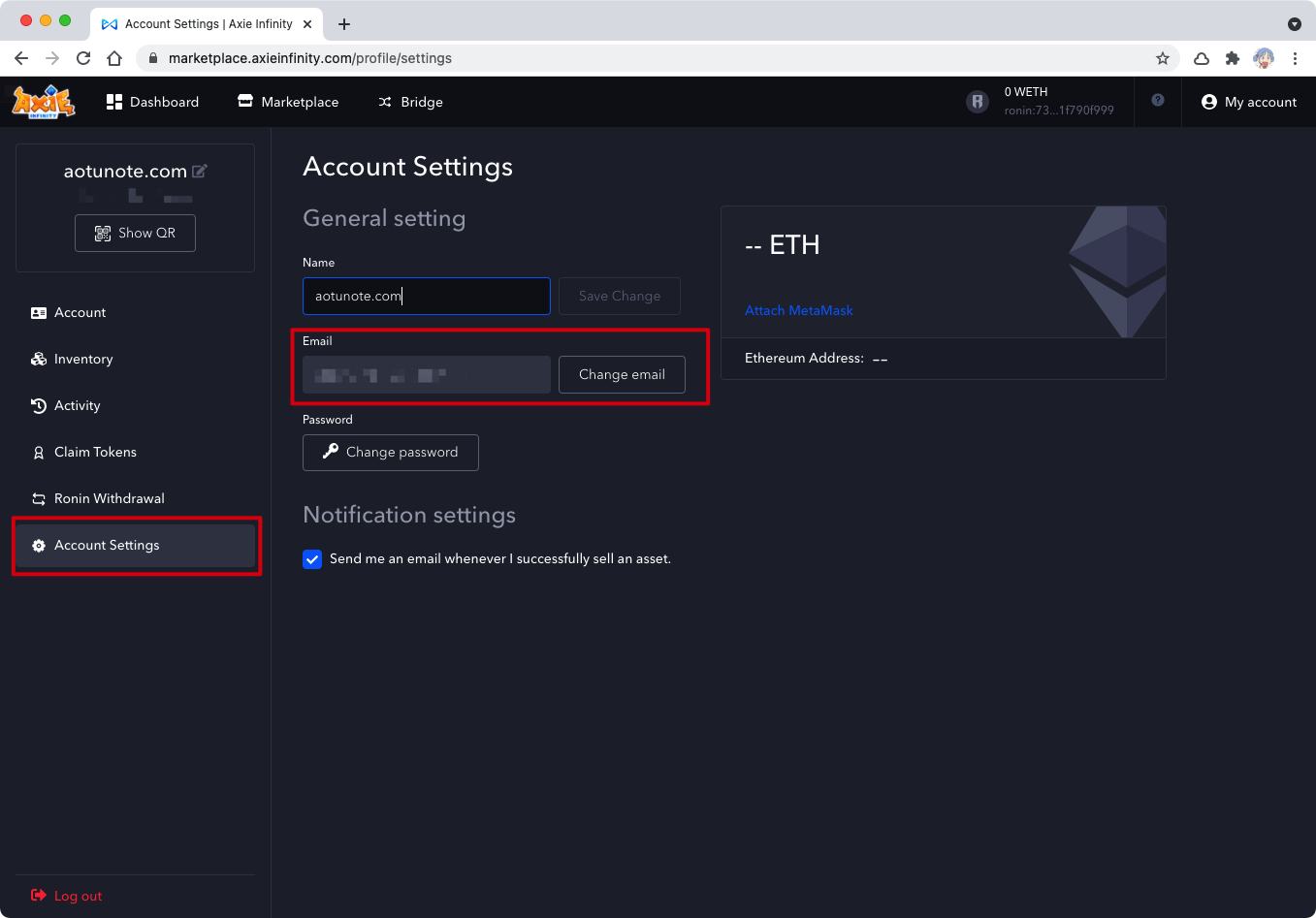Screen dimensions: 1316x918
Task: Click the cloud extension icon
Action: pos(1202,58)
